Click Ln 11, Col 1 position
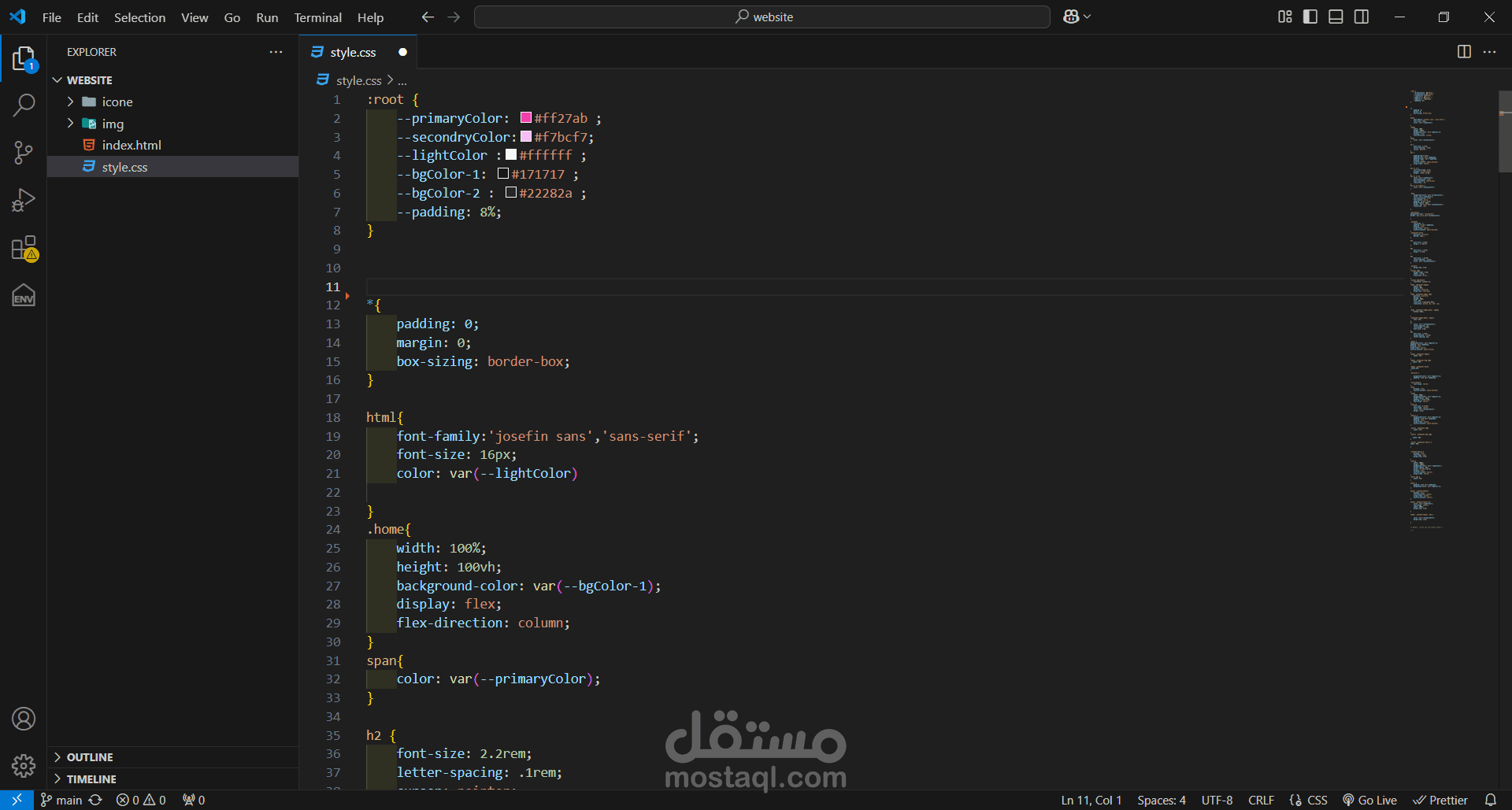Image resolution: width=1512 pixels, height=810 pixels. (1091, 800)
